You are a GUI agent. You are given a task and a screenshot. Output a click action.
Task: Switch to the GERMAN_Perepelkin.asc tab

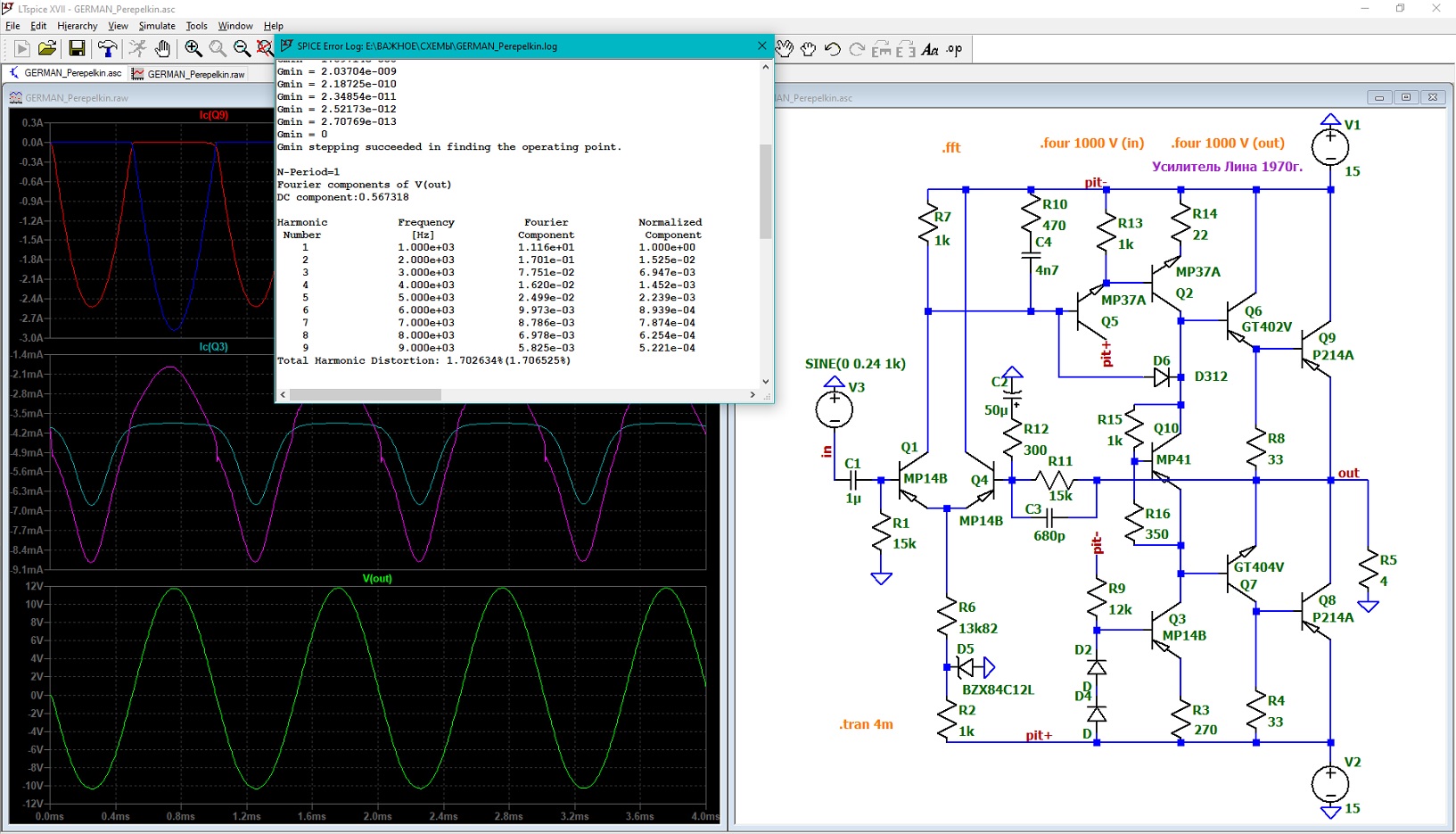tap(65, 73)
